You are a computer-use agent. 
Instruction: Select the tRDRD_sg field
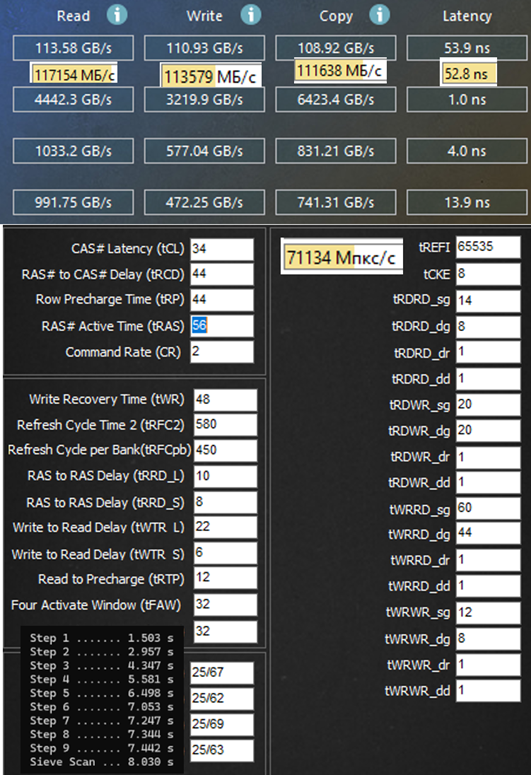(x=487, y=301)
